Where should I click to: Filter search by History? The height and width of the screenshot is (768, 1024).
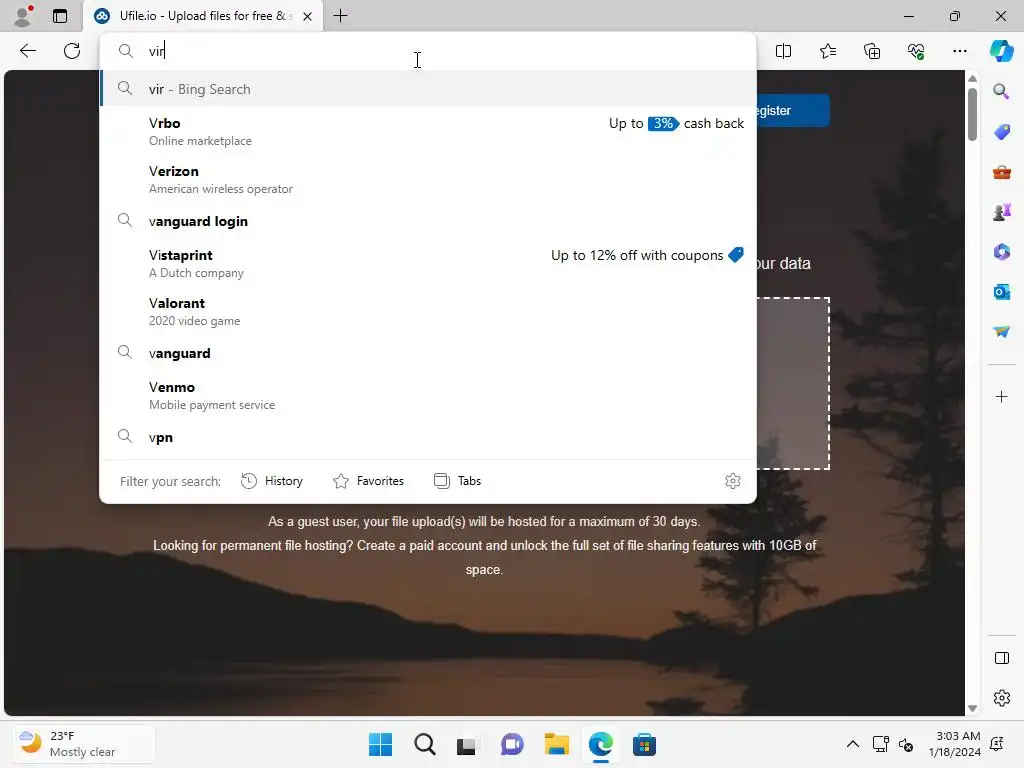tap(272, 481)
